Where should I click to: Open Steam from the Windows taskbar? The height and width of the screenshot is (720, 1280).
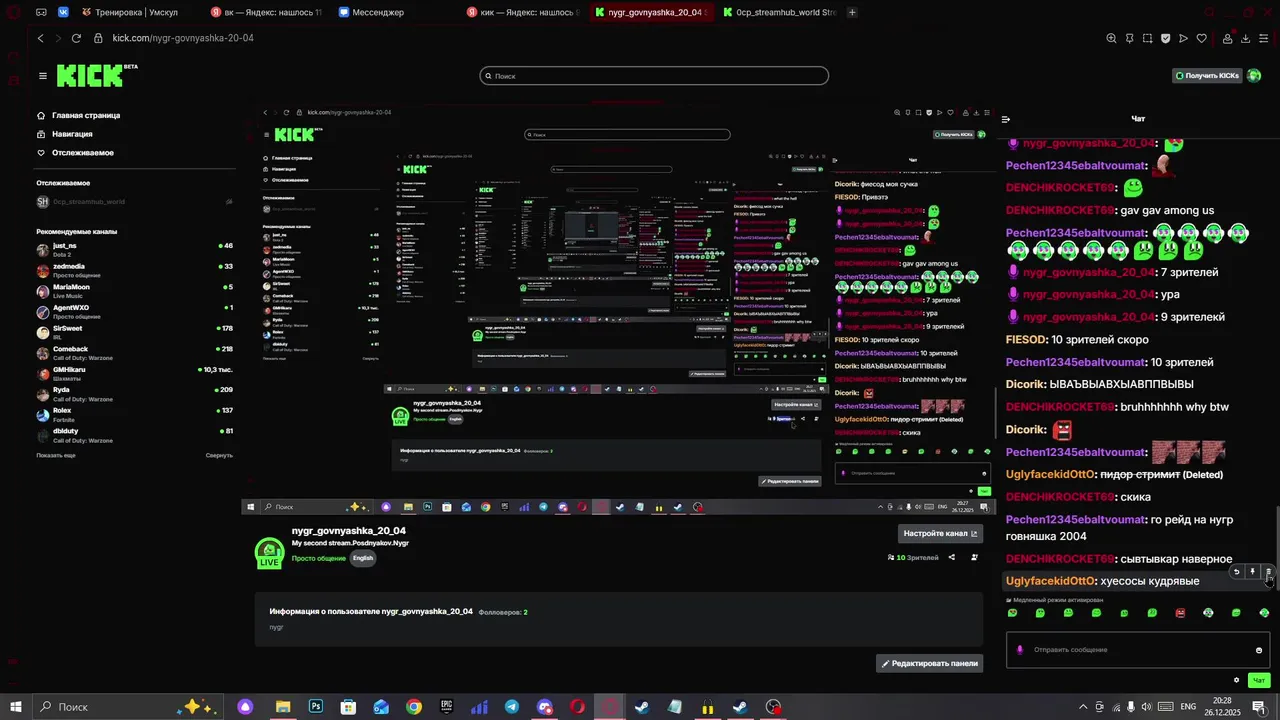pos(642,707)
